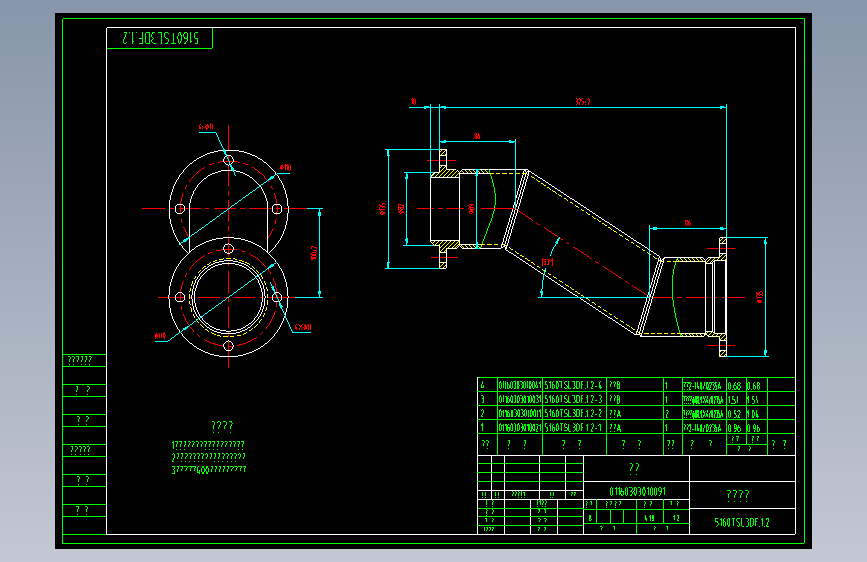The image size is (867, 562).
Task: Click item number 4 in parts list
Action: click(x=482, y=386)
